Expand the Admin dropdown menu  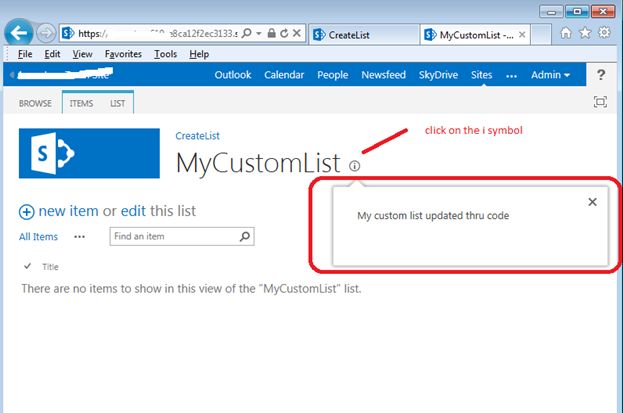[550, 75]
